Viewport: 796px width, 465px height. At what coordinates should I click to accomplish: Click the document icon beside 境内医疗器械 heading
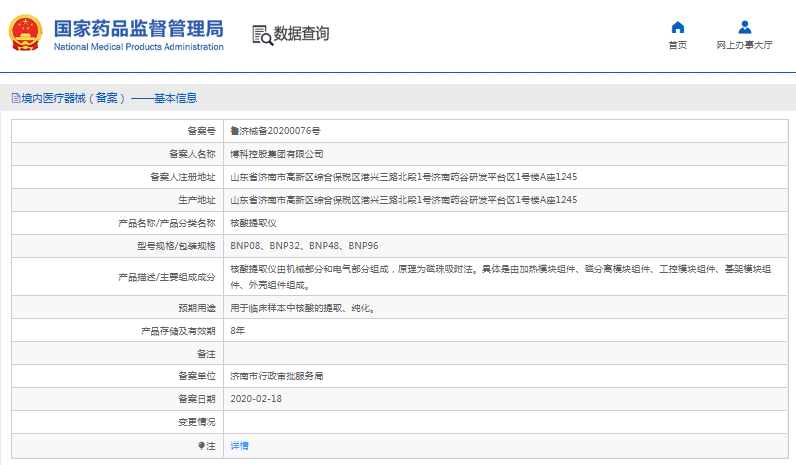pyautogui.click(x=15, y=98)
